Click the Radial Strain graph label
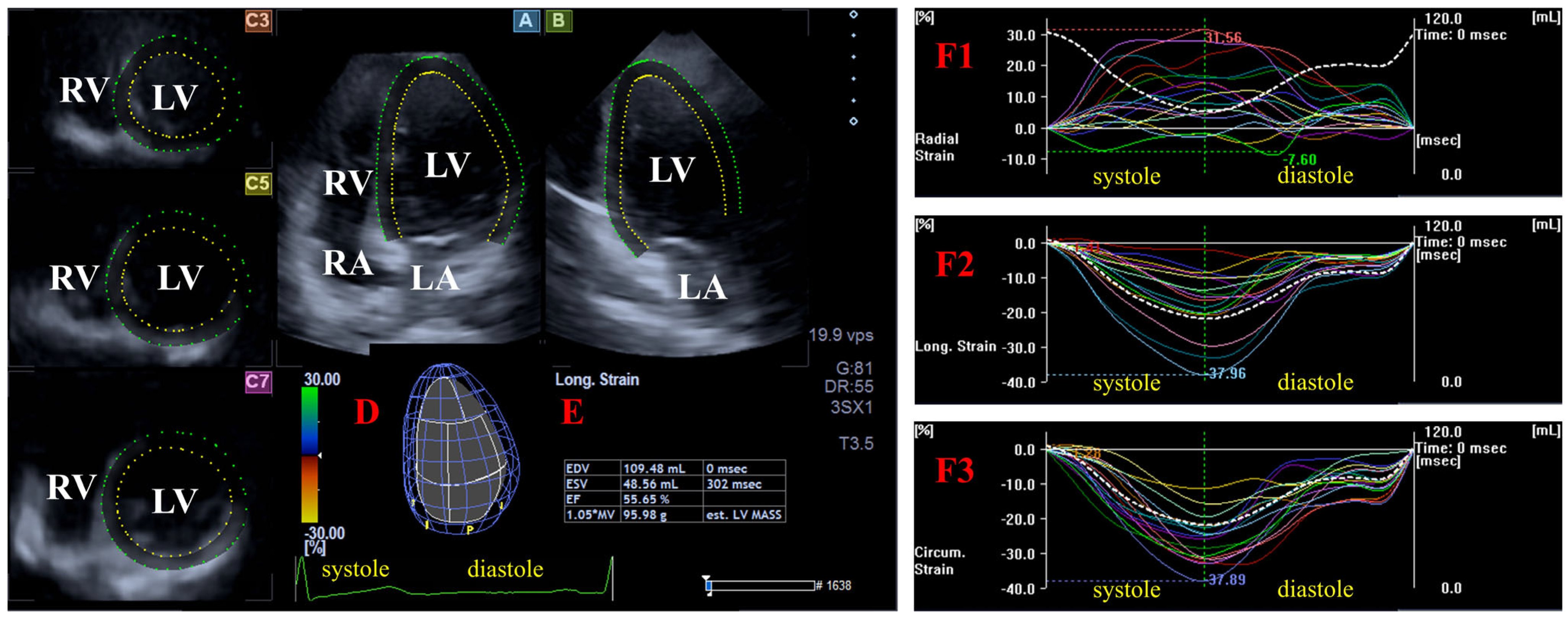 pyautogui.click(x=936, y=147)
